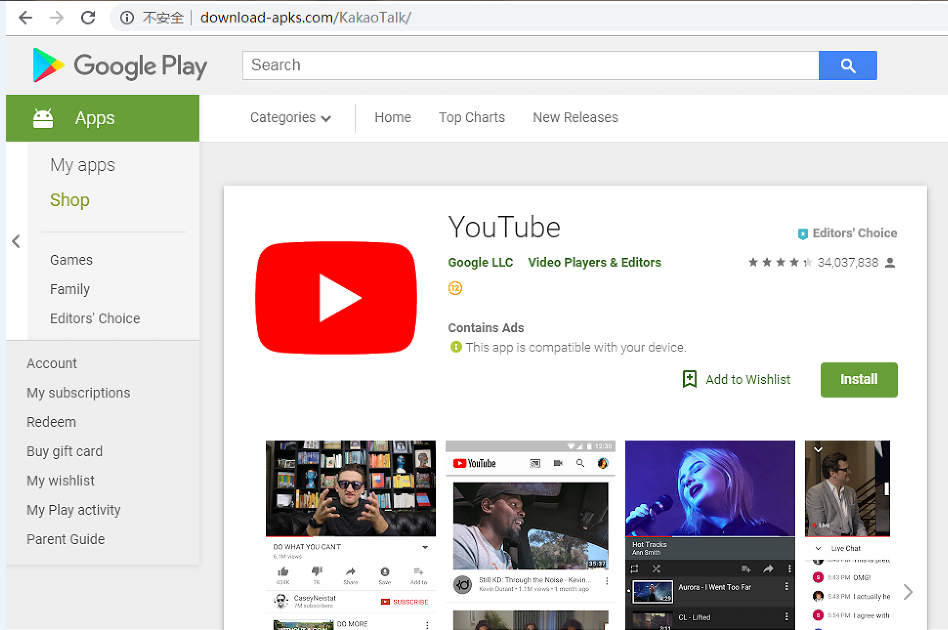Reload the page with refresh icon
Viewport: 948px width, 630px height.
coord(88,18)
